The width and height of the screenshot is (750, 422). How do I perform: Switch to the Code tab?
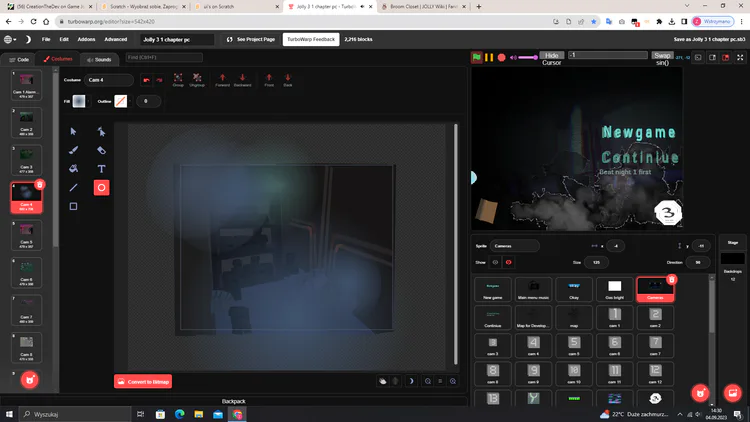(19, 59)
